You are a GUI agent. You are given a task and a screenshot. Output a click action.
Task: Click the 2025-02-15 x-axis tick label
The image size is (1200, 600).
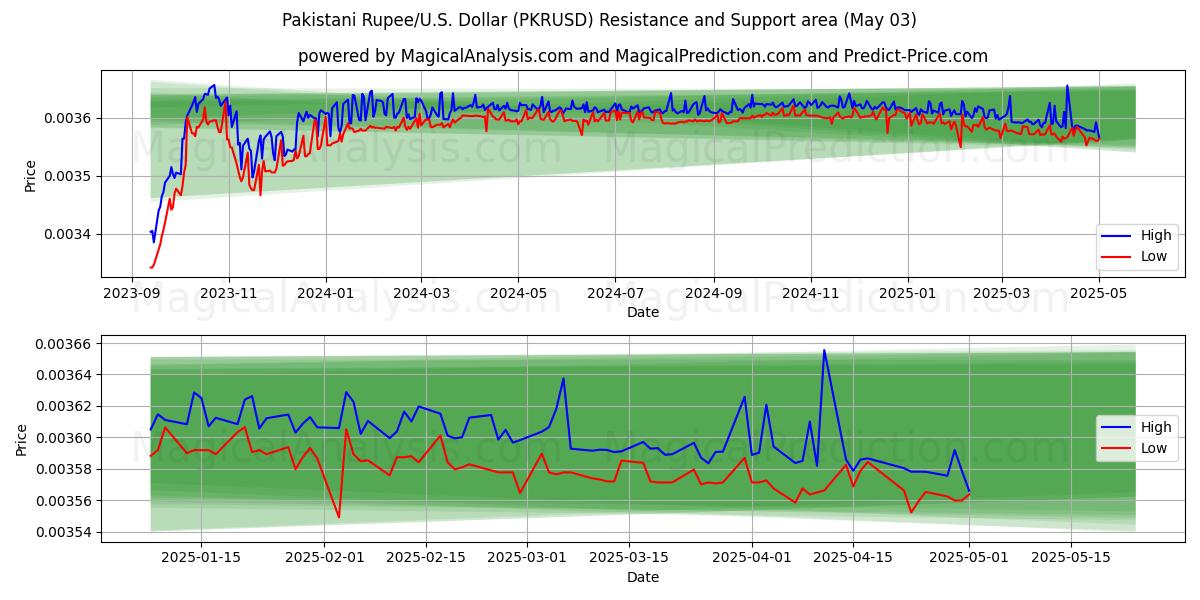(x=427, y=557)
